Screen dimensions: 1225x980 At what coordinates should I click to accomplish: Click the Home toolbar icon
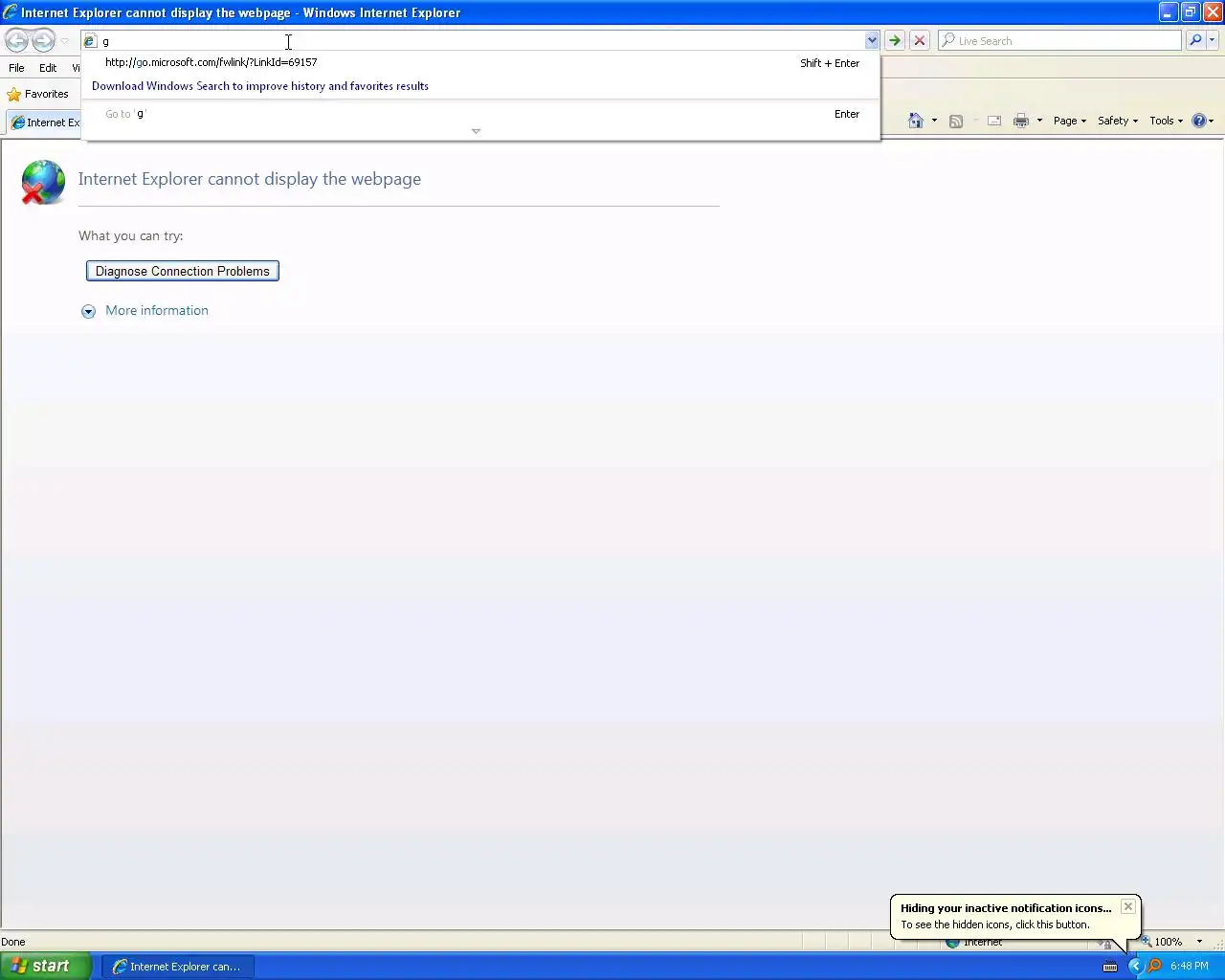pyautogui.click(x=916, y=121)
